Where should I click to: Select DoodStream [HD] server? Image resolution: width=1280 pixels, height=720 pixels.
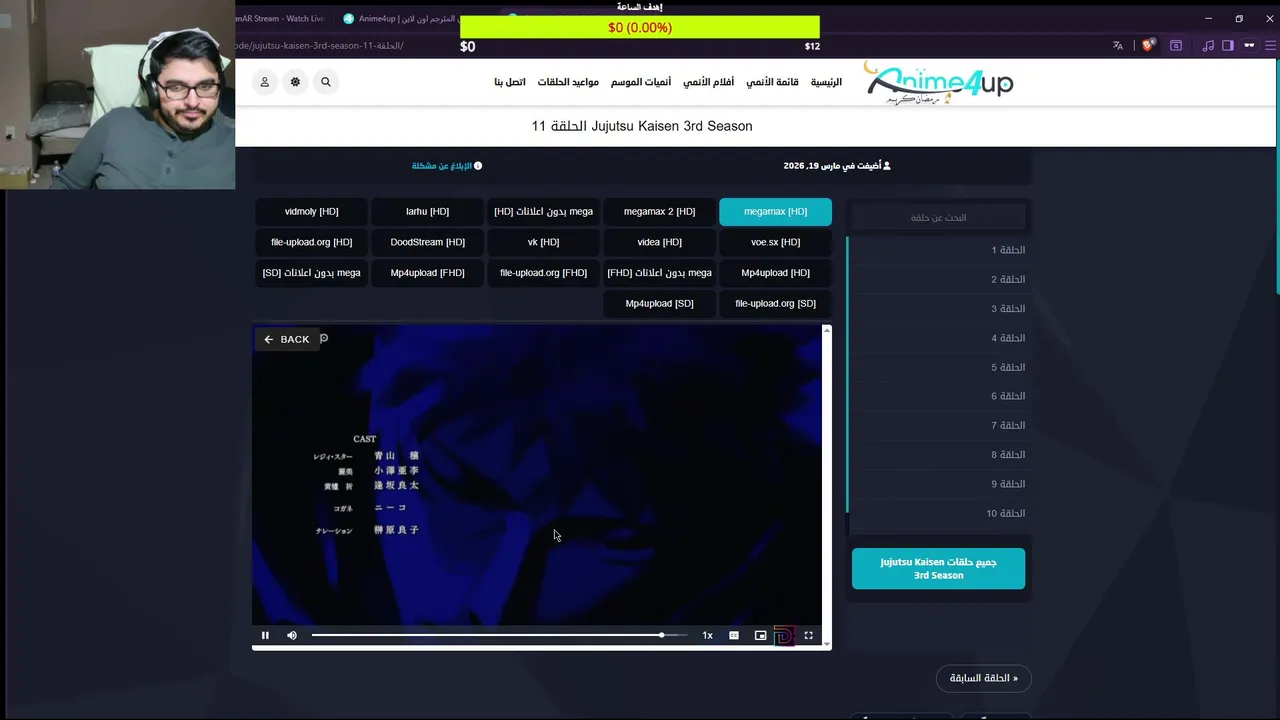[x=427, y=242]
